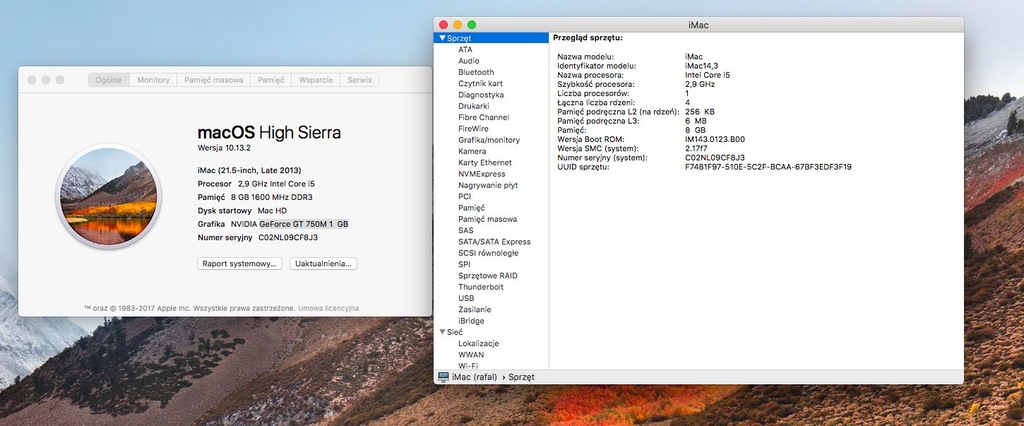The height and width of the screenshot is (426, 1024).
Task: Select SAS in the sidebar
Action: coord(466,230)
